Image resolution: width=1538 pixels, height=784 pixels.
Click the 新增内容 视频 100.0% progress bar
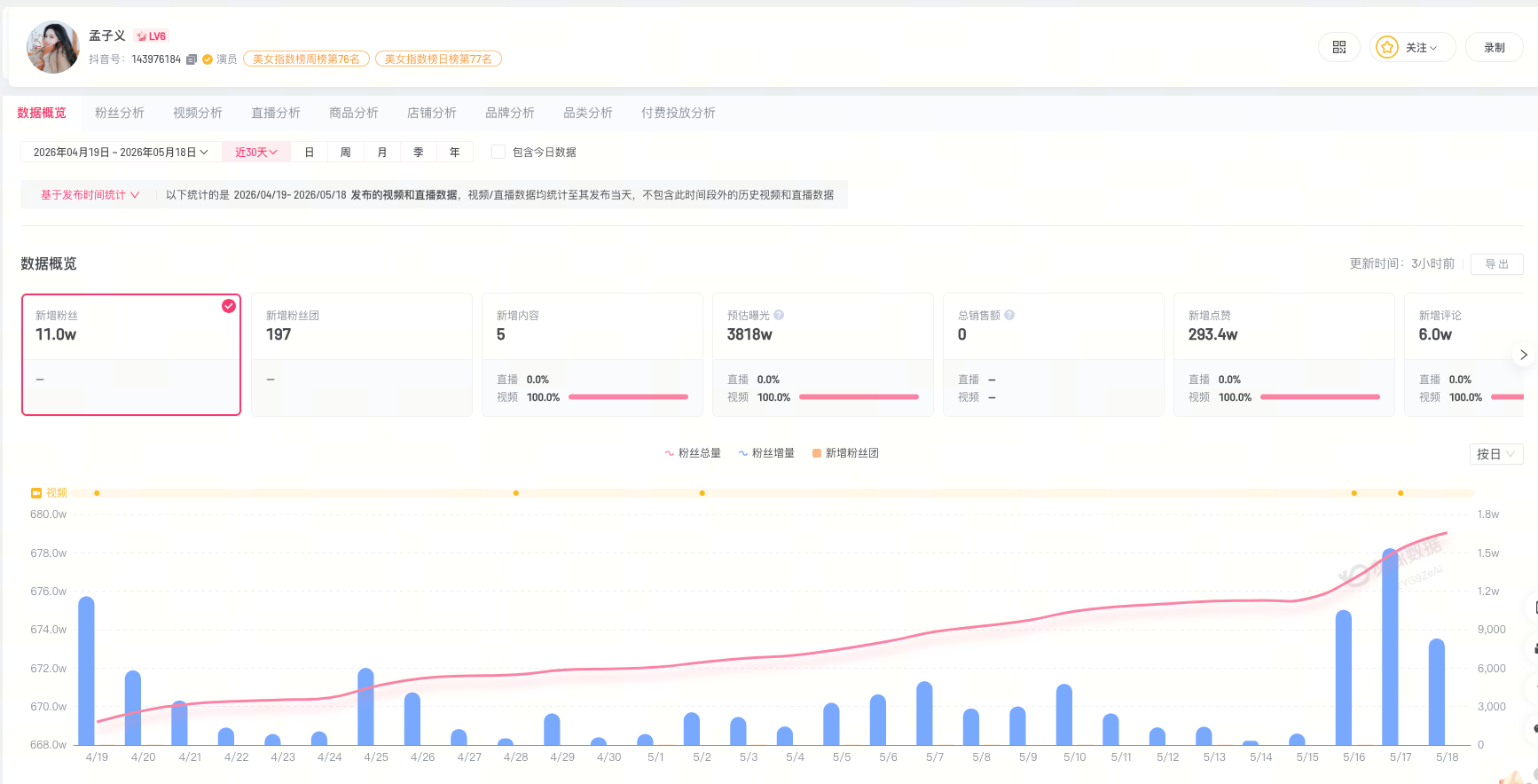(628, 397)
